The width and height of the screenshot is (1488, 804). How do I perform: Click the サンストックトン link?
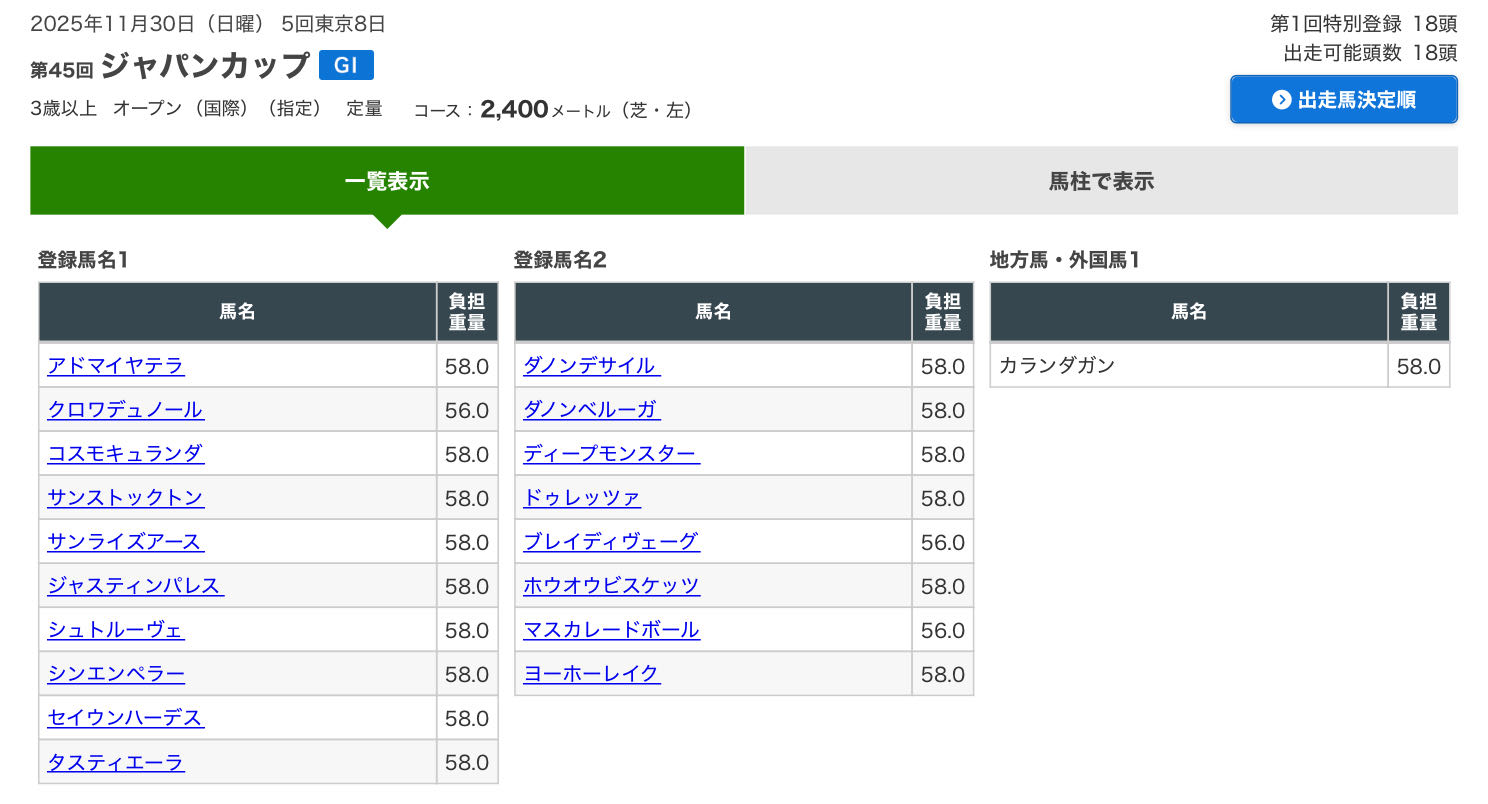(125, 498)
